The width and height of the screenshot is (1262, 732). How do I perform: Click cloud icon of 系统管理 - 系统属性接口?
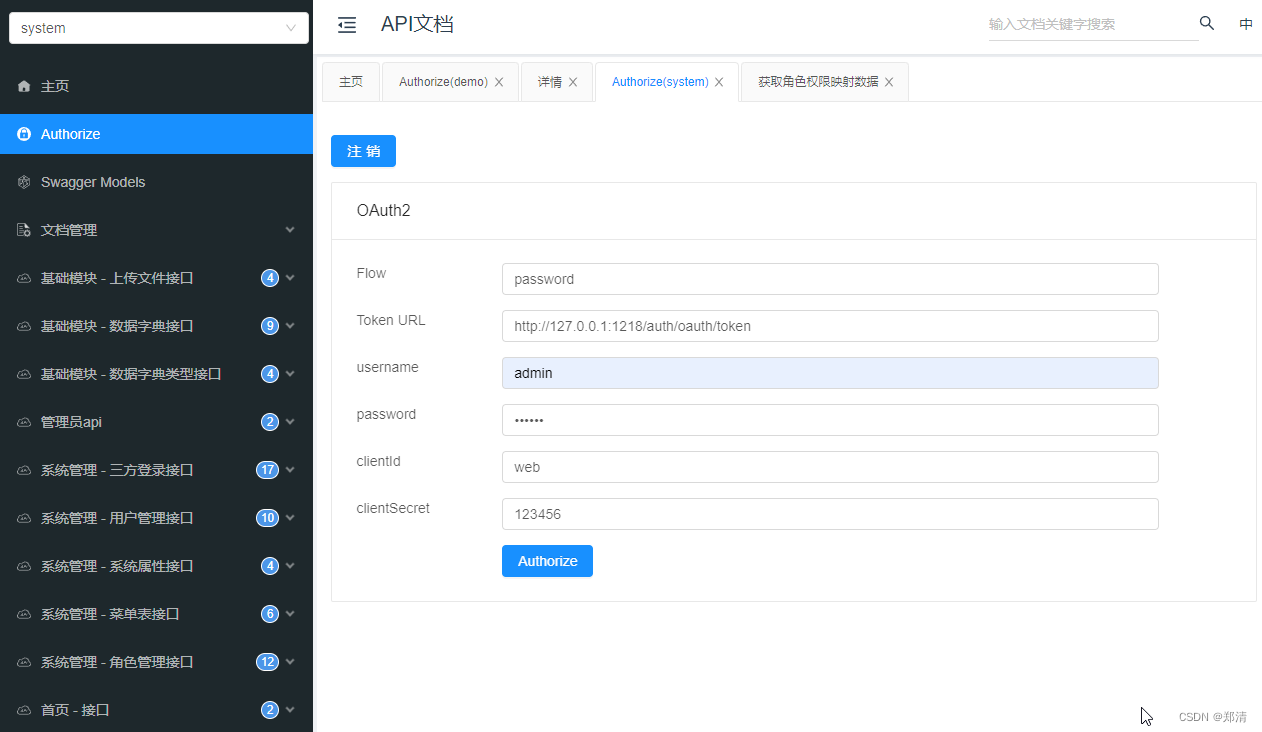pos(24,567)
